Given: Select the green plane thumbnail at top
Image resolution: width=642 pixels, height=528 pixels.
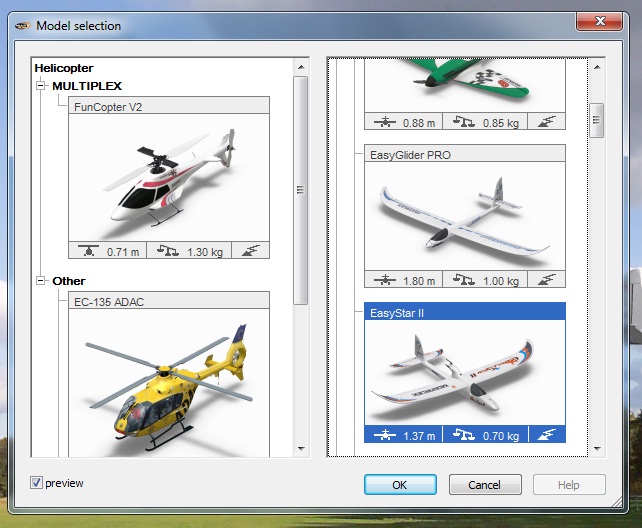Looking at the screenshot, I should [x=465, y=85].
